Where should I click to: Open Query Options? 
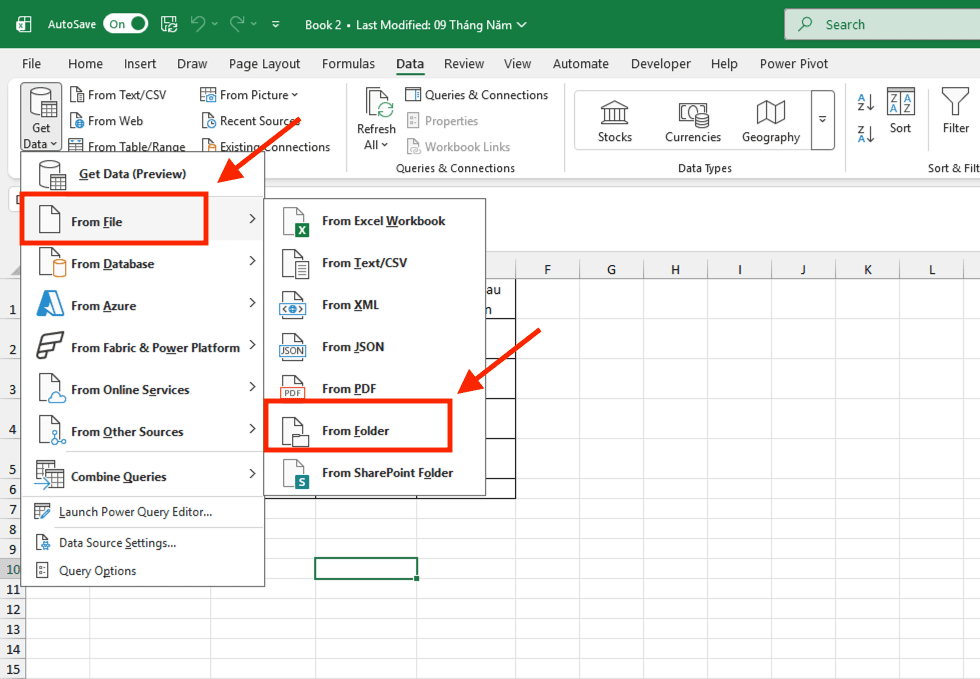pos(142,570)
